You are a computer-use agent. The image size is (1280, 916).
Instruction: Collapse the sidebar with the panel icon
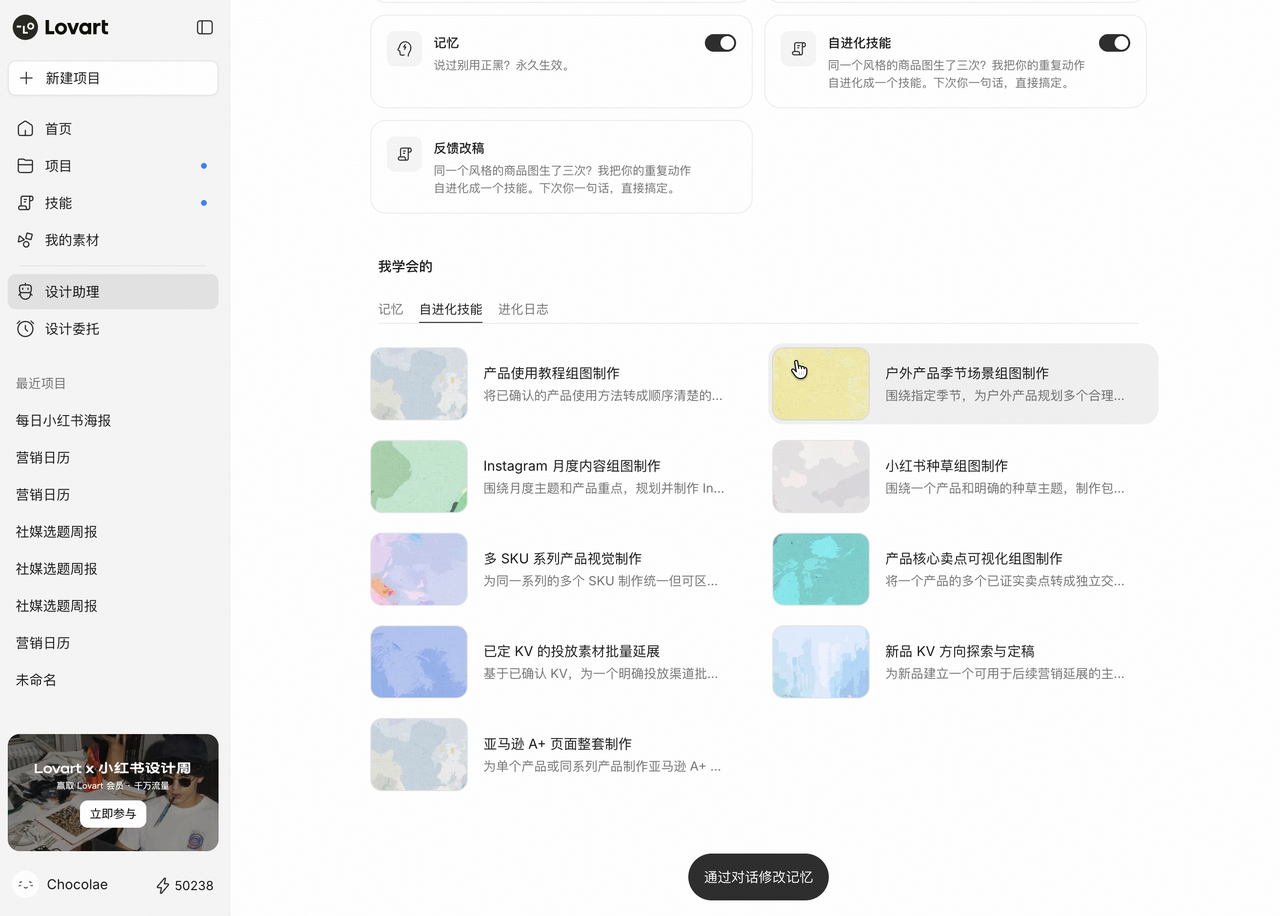(205, 28)
